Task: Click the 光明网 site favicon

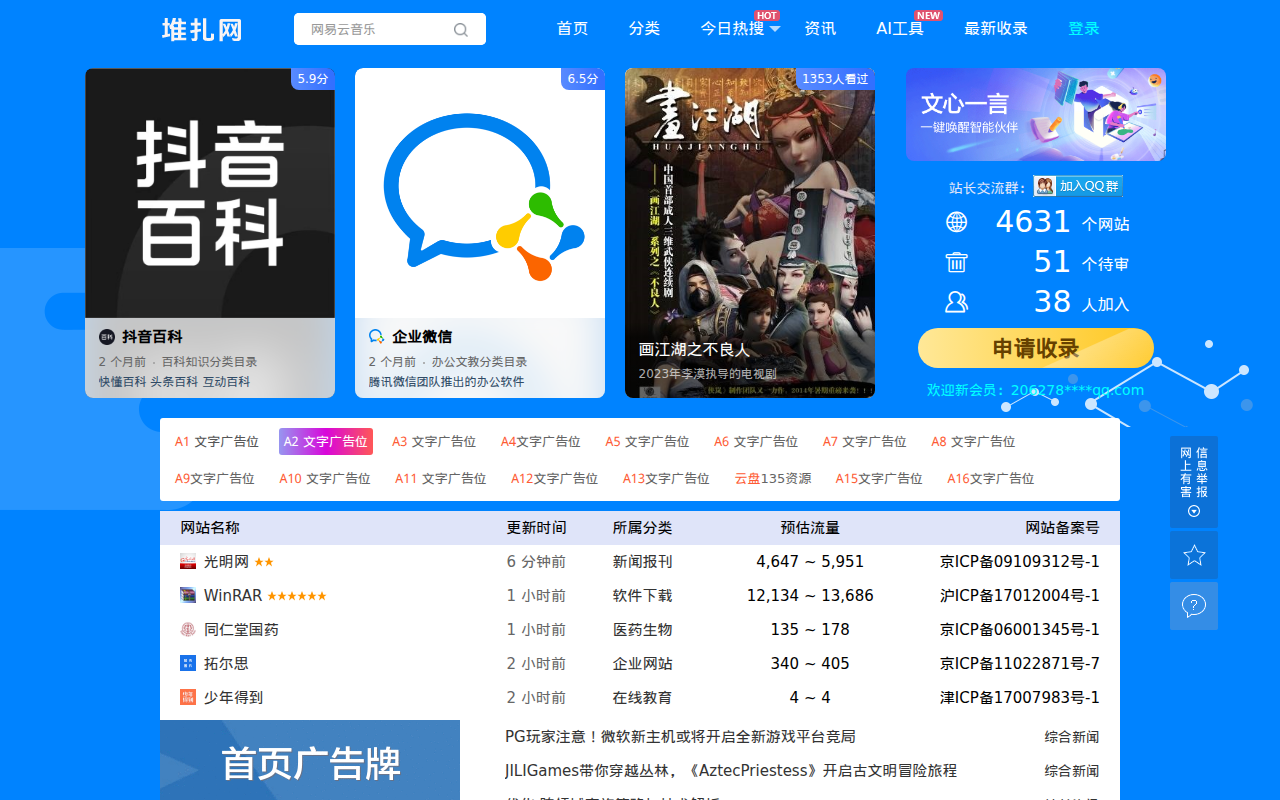Action: 188,562
